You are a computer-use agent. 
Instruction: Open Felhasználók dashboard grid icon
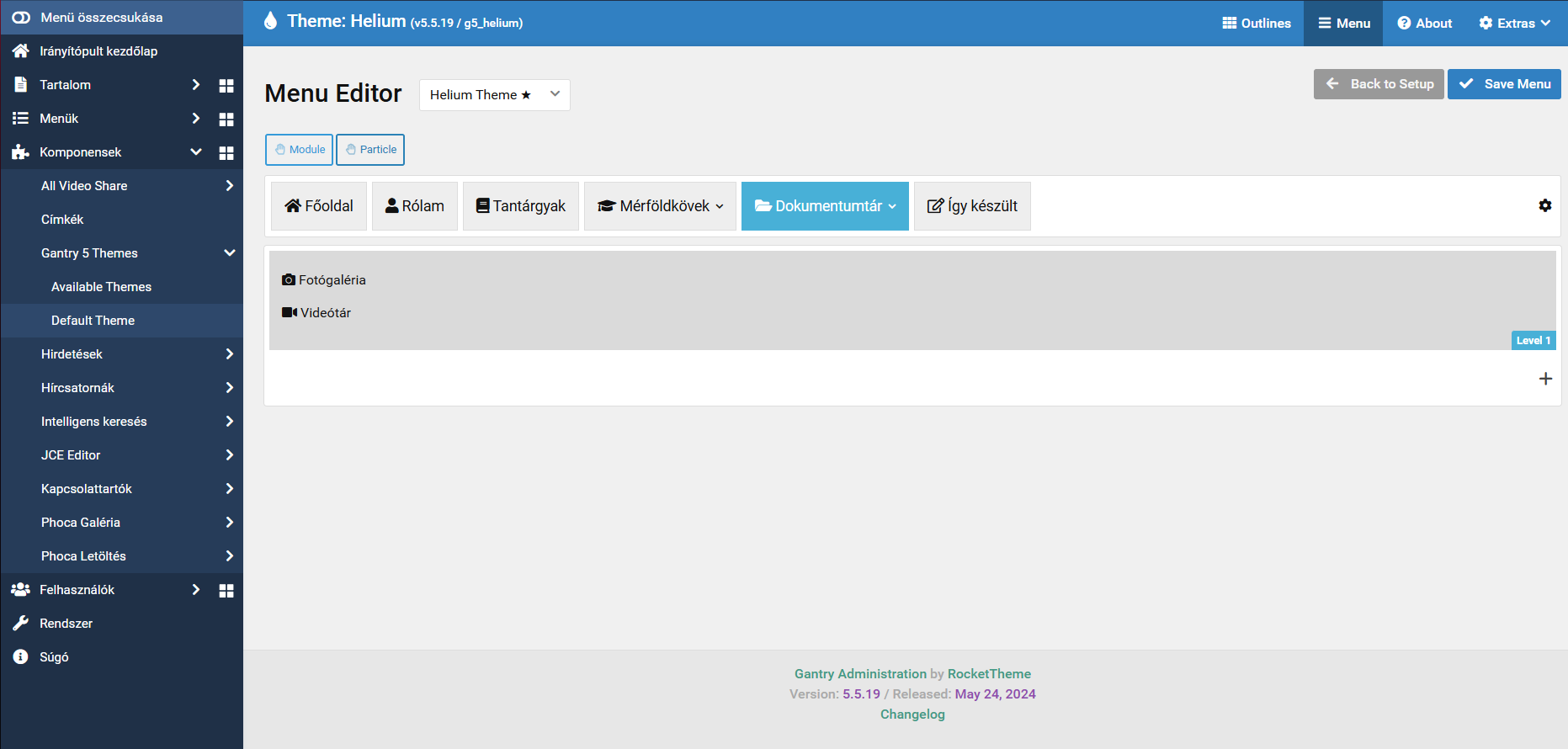coord(226,590)
